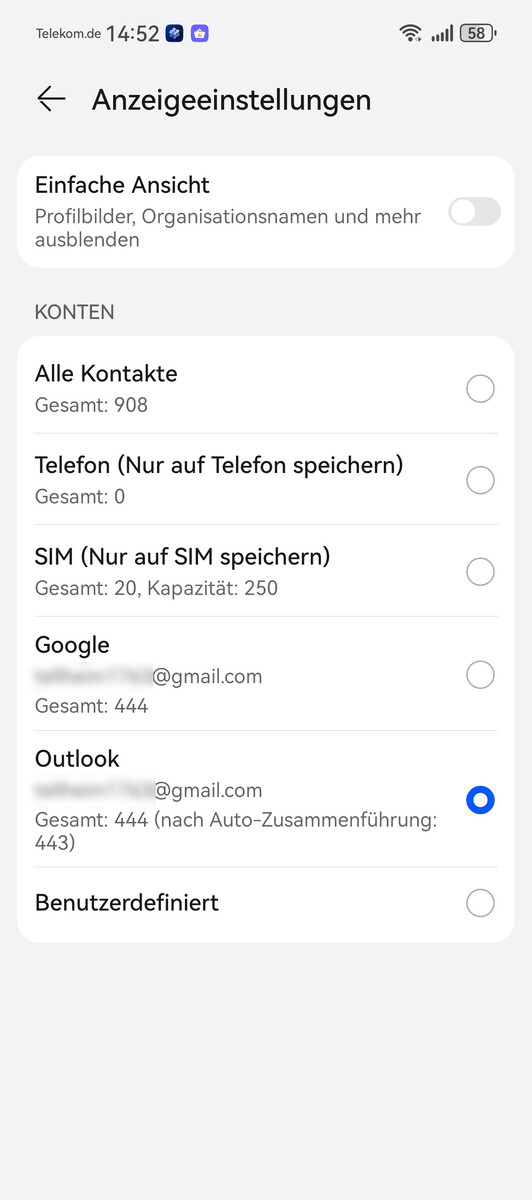Toggle the Einfache Ansicht switch
Screen dimensions: 532x1200
click(474, 212)
